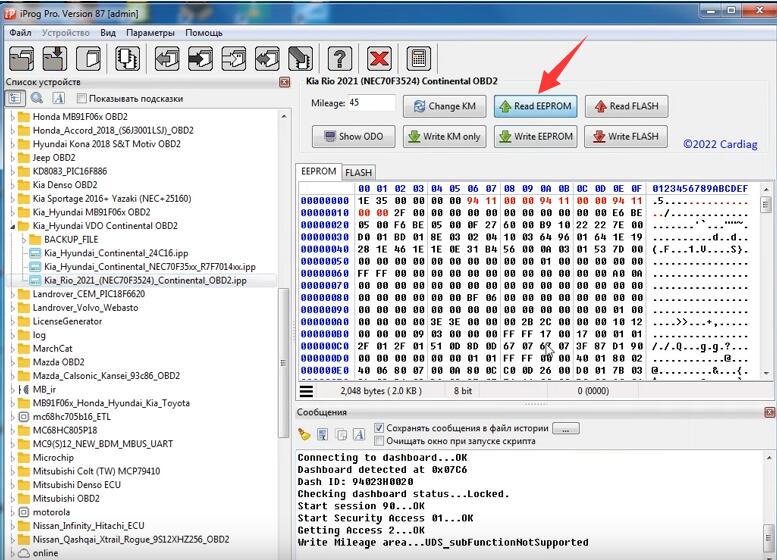Click the Read EEPROM button
Screen dimensions: 777x560
pyautogui.click(x=536, y=106)
